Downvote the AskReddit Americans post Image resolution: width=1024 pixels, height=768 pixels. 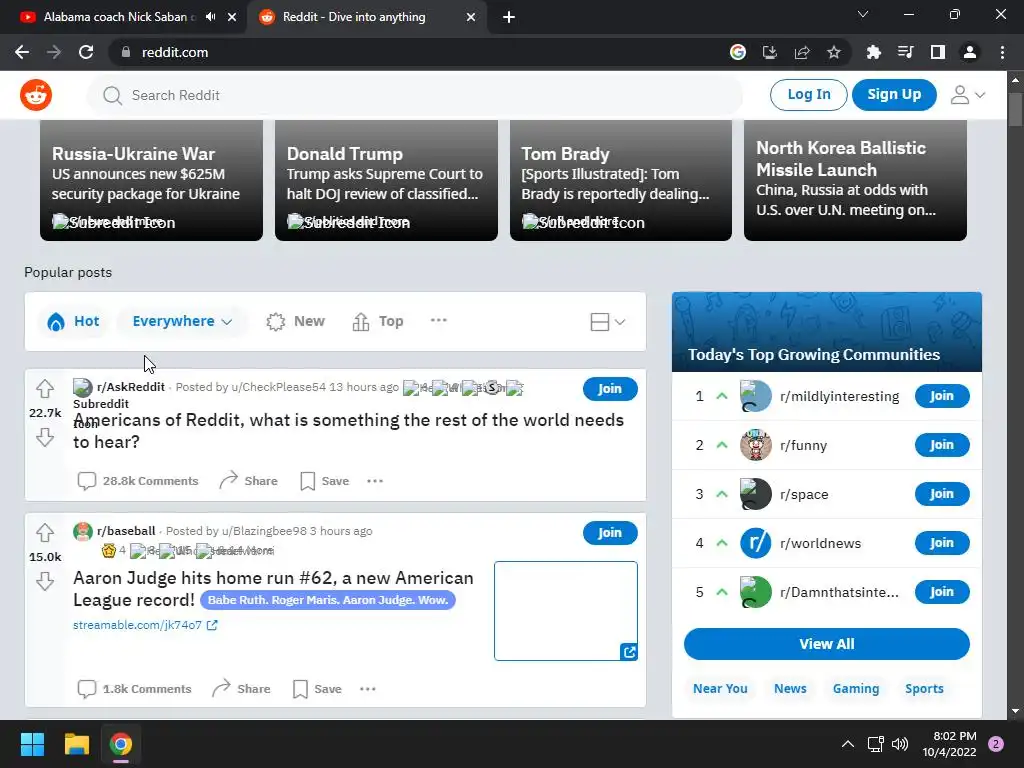pos(44,437)
